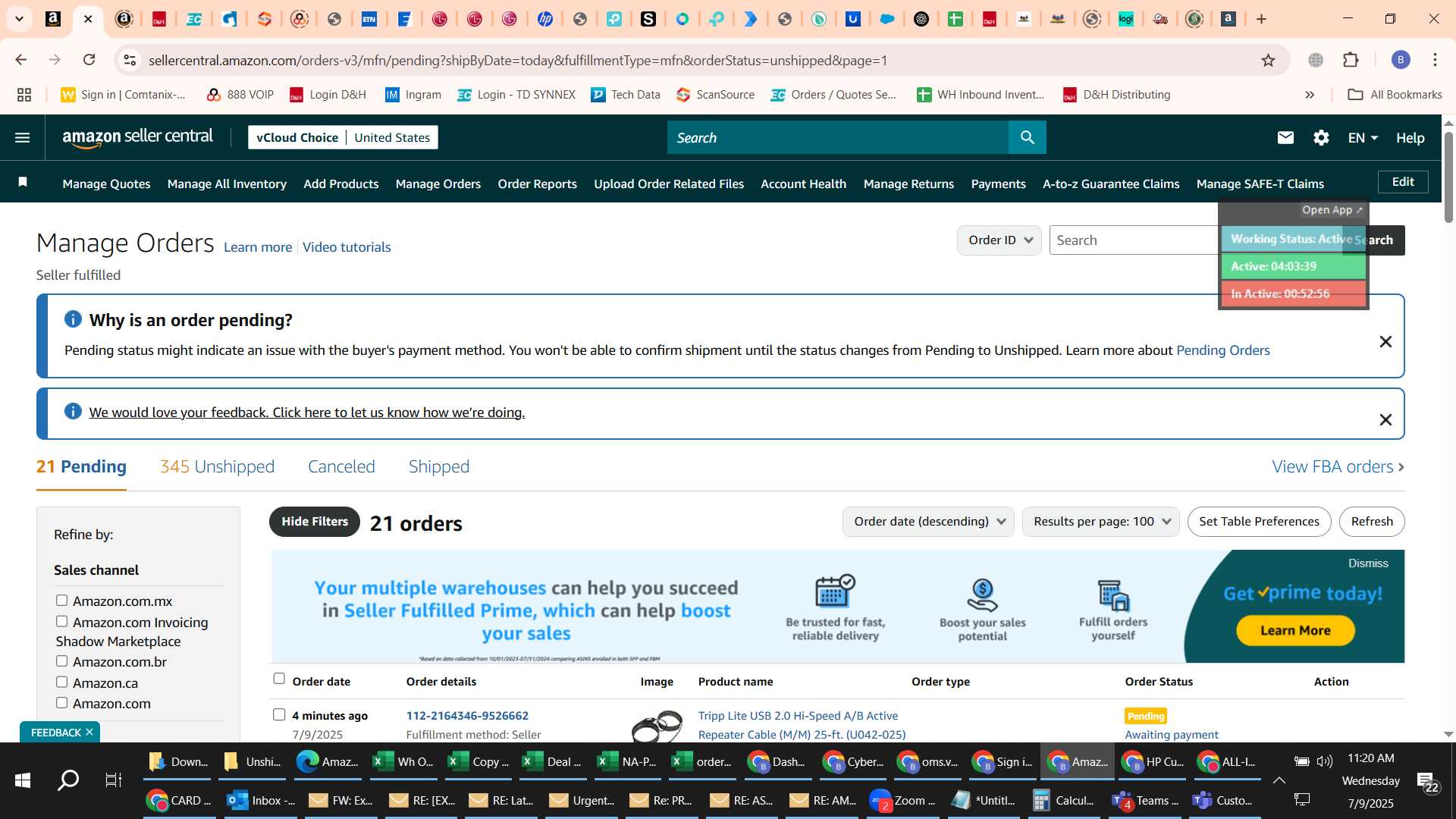The height and width of the screenshot is (819, 1456).
Task: Dismiss the pending order info banner
Action: (x=1385, y=342)
